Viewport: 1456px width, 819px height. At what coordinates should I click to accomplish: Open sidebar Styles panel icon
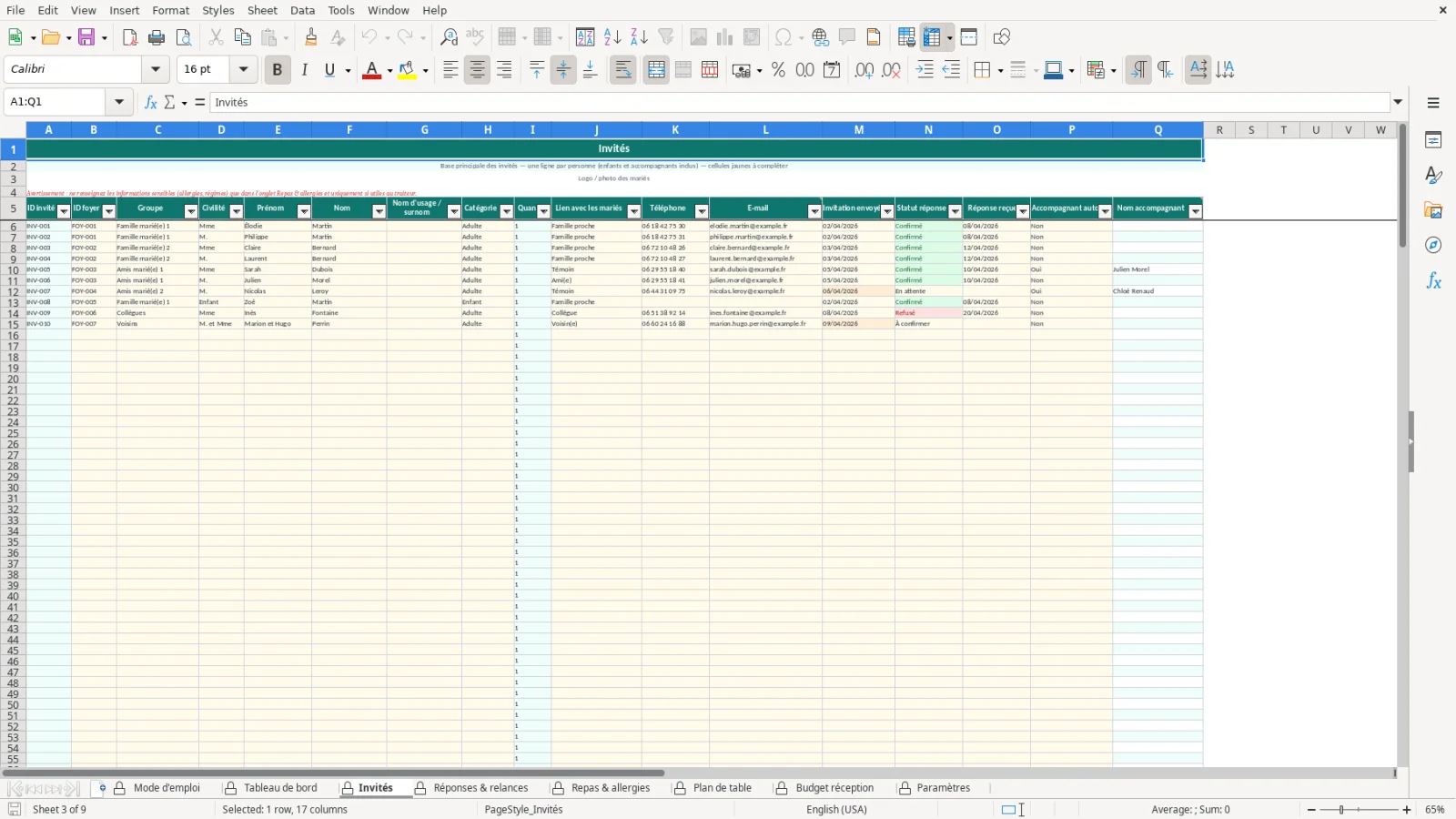pos(1433,175)
